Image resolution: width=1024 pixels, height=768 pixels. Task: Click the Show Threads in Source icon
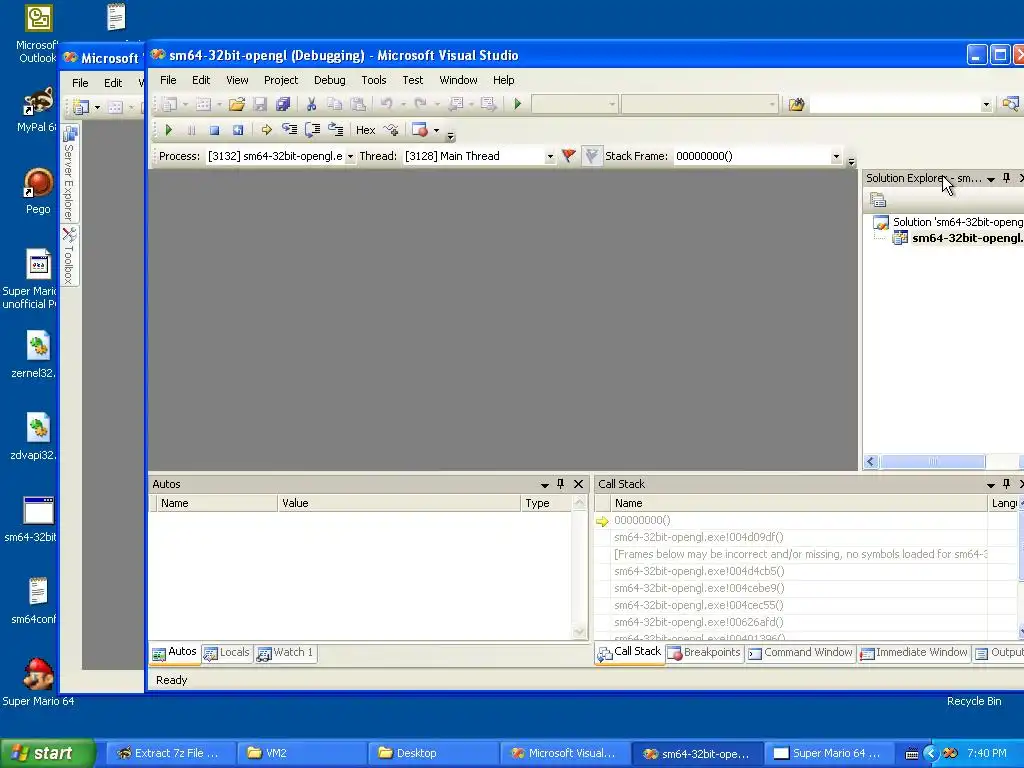391,130
